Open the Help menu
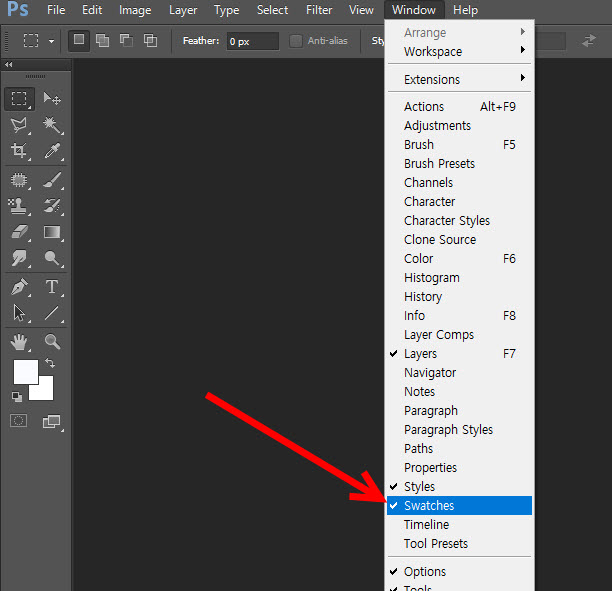 tap(465, 10)
